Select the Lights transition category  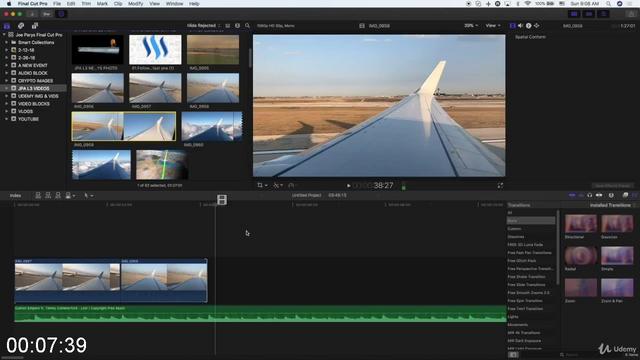click(513, 317)
